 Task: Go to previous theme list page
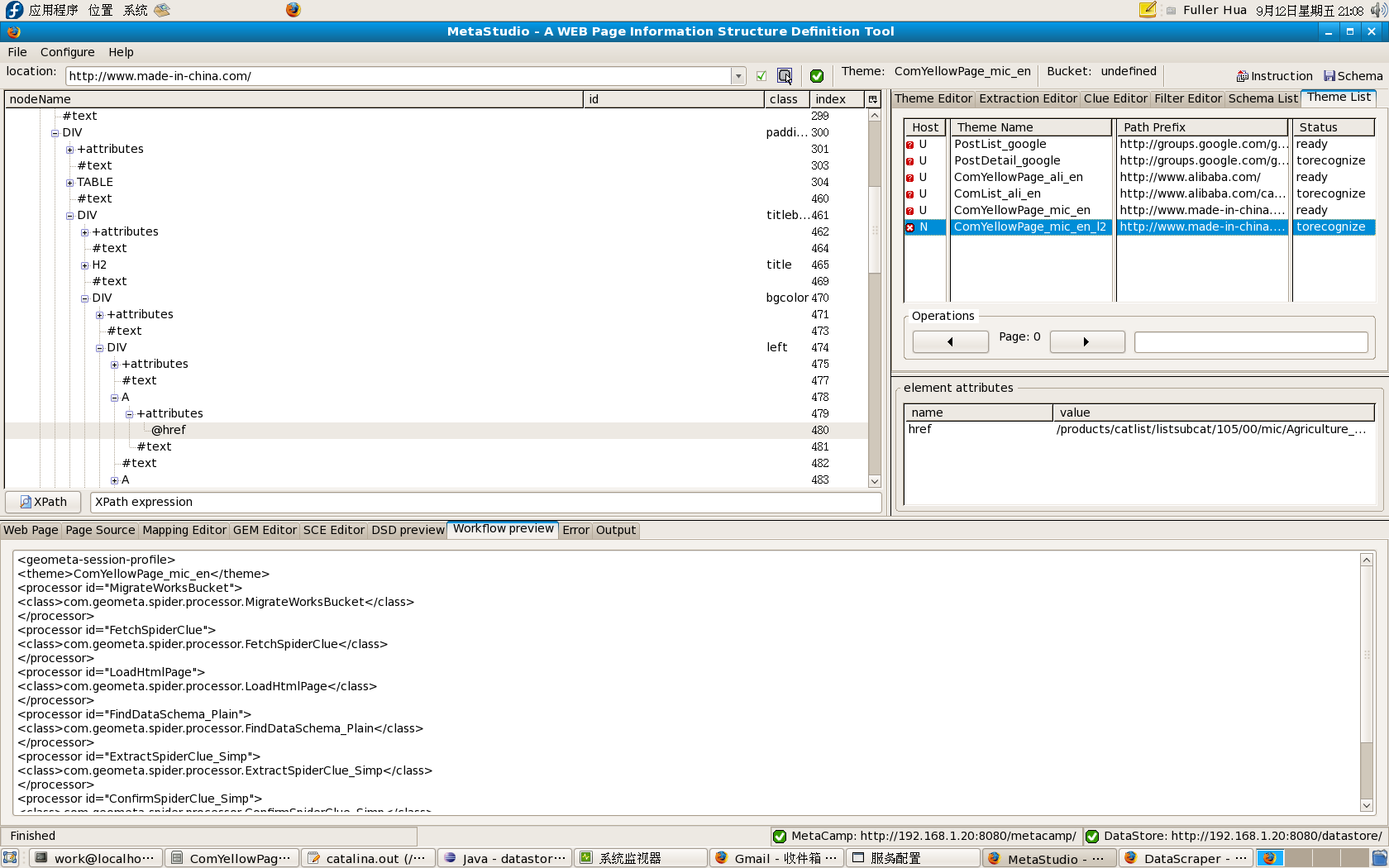tap(950, 341)
